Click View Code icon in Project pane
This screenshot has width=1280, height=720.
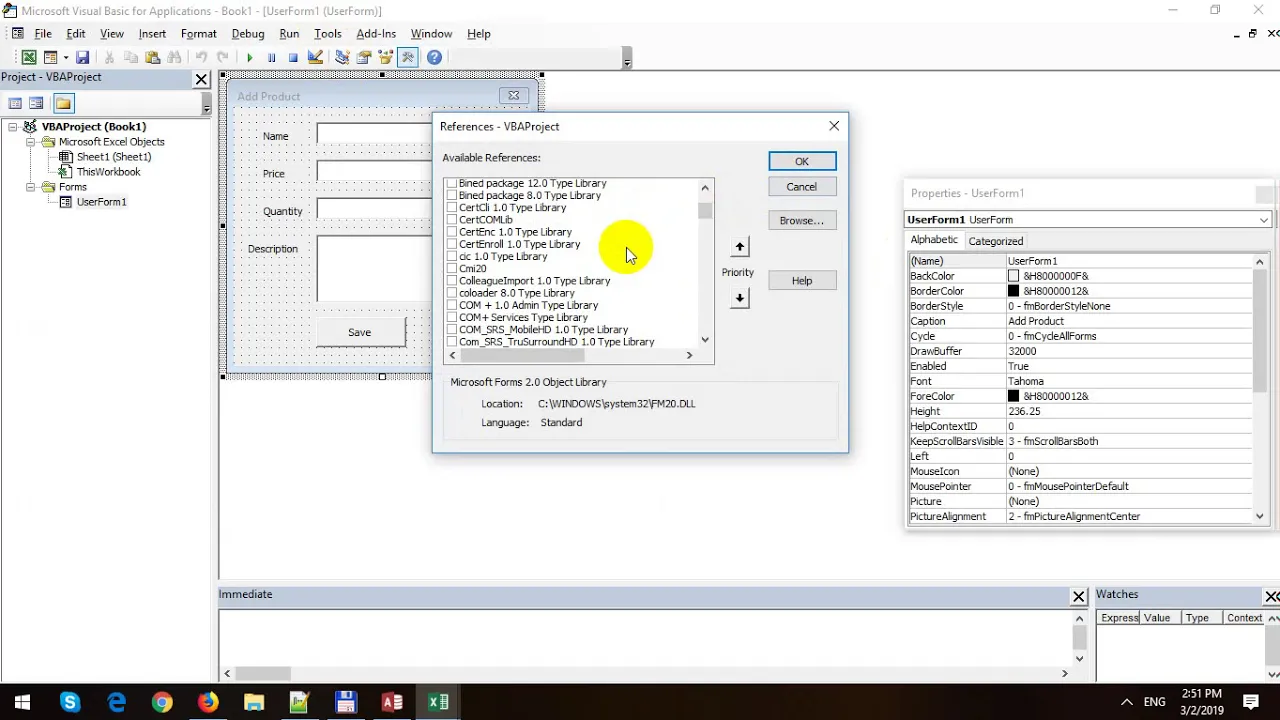15,103
